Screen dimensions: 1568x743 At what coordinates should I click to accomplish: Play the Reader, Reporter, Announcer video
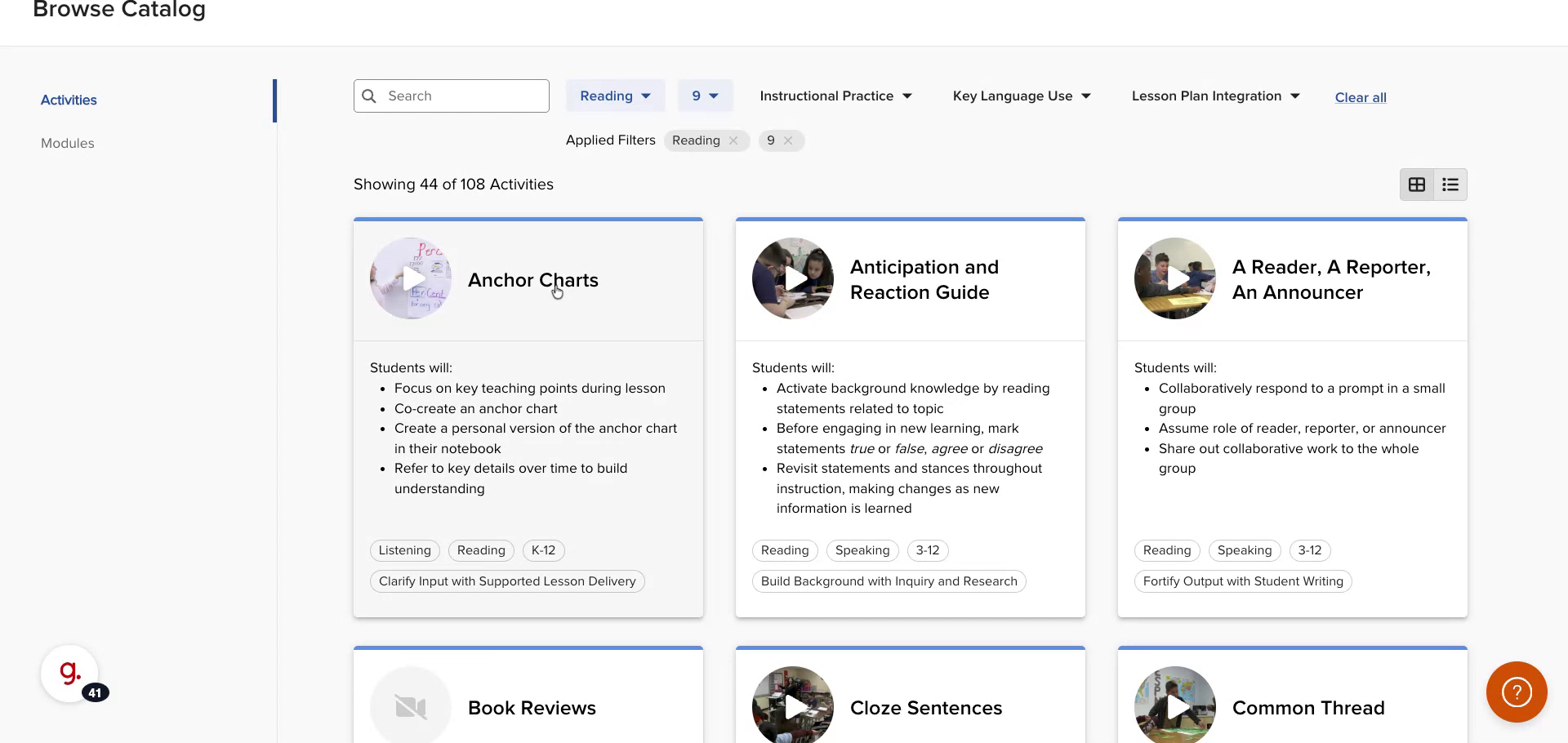pos(1175,278)
